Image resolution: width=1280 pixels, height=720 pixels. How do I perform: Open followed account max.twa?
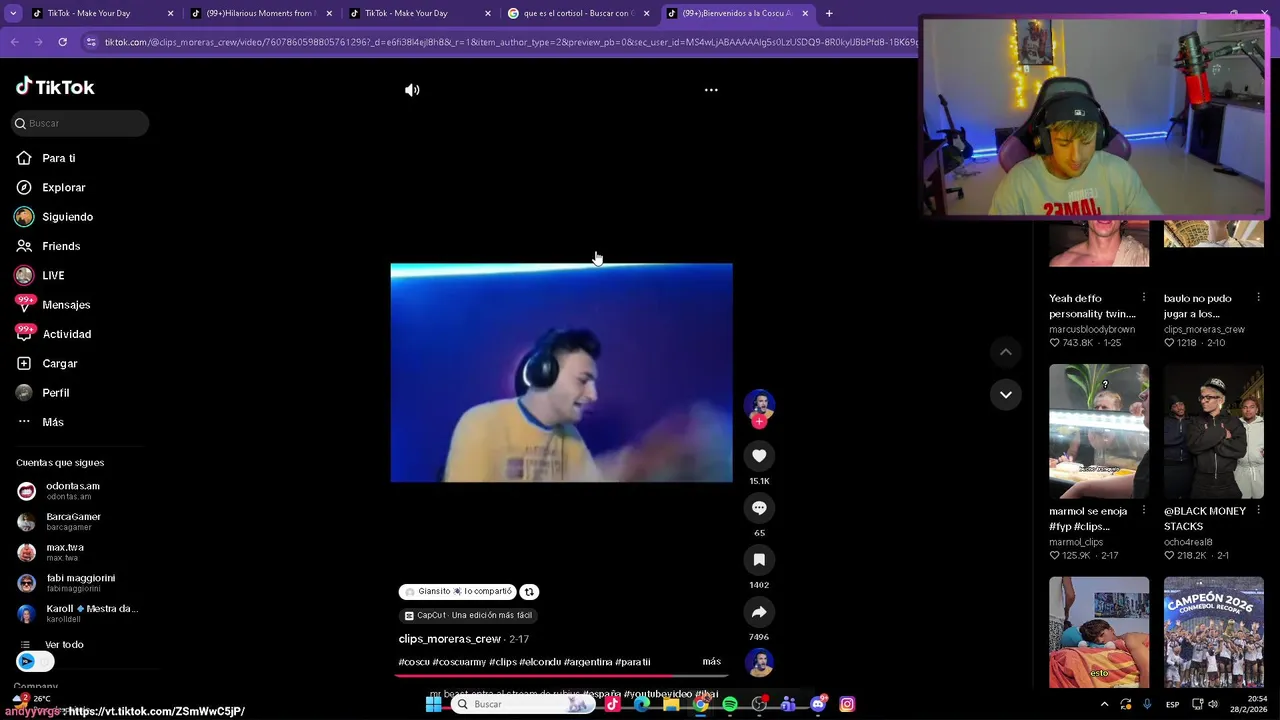64,552
